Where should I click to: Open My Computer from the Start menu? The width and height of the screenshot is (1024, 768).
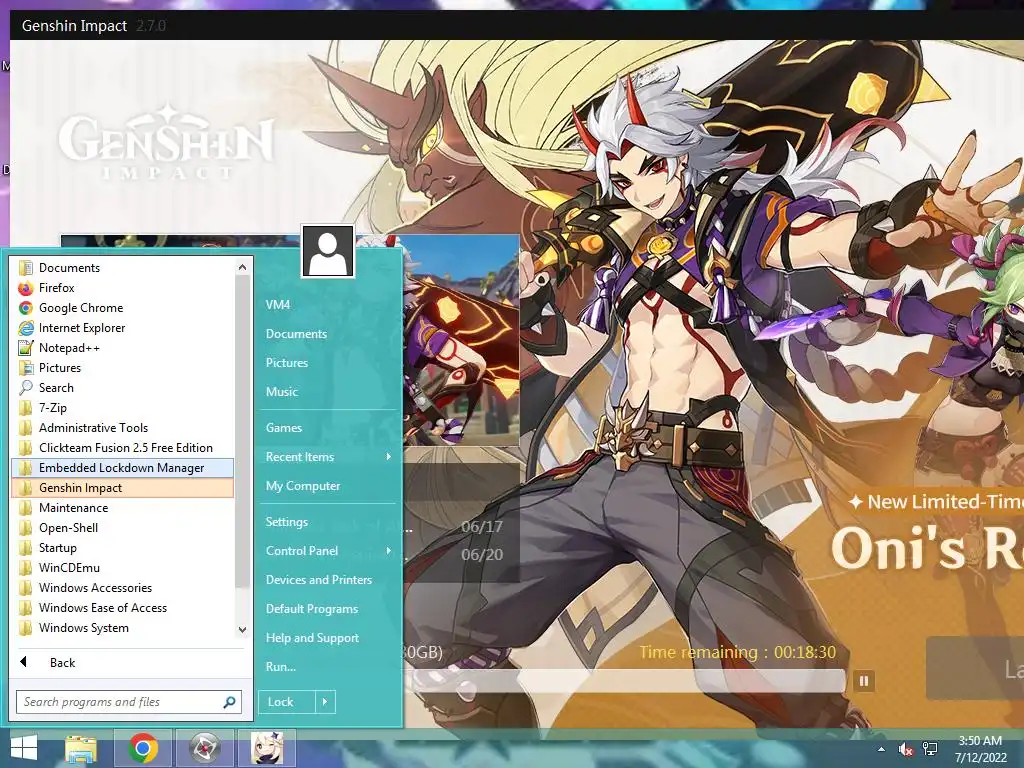coord(303,486)
